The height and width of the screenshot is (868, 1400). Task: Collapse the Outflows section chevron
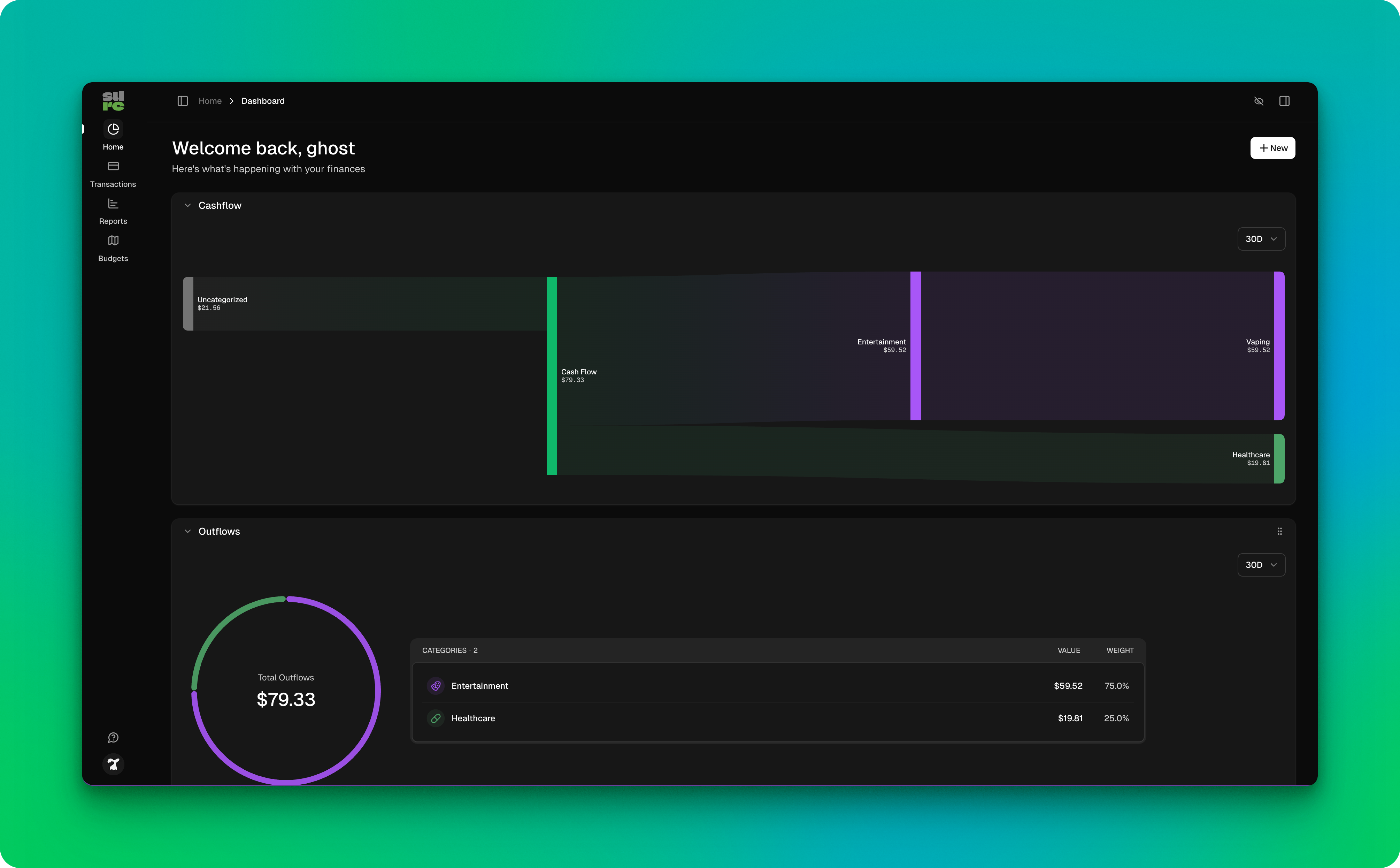tap(187, 532)
